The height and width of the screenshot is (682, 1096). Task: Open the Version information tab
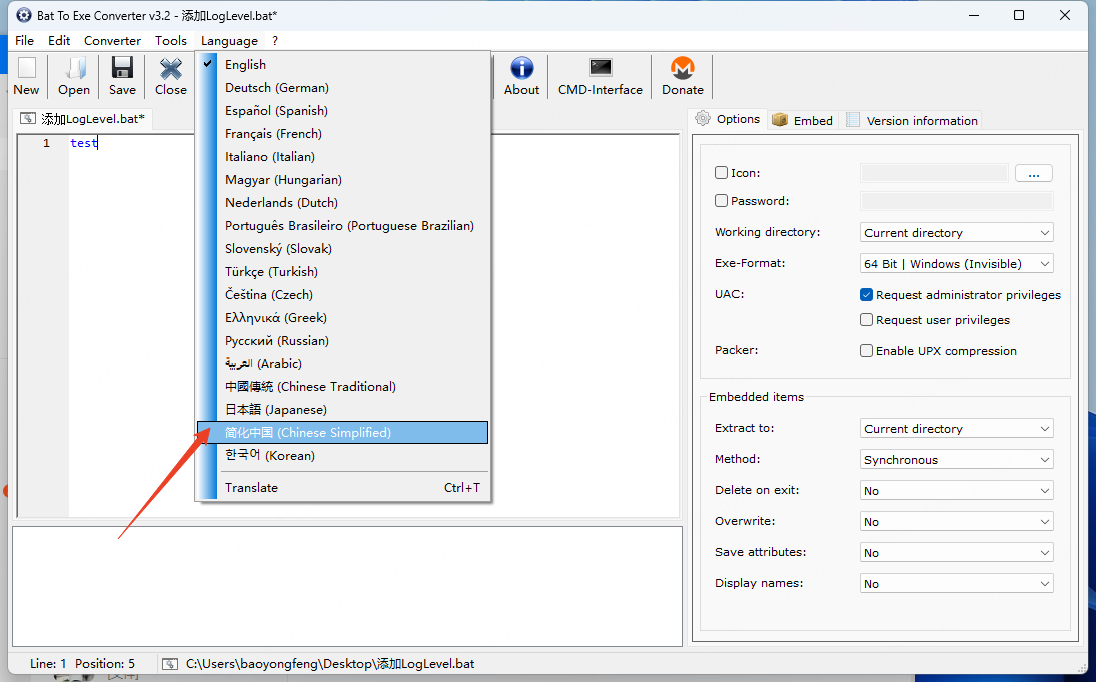(912, 120)
